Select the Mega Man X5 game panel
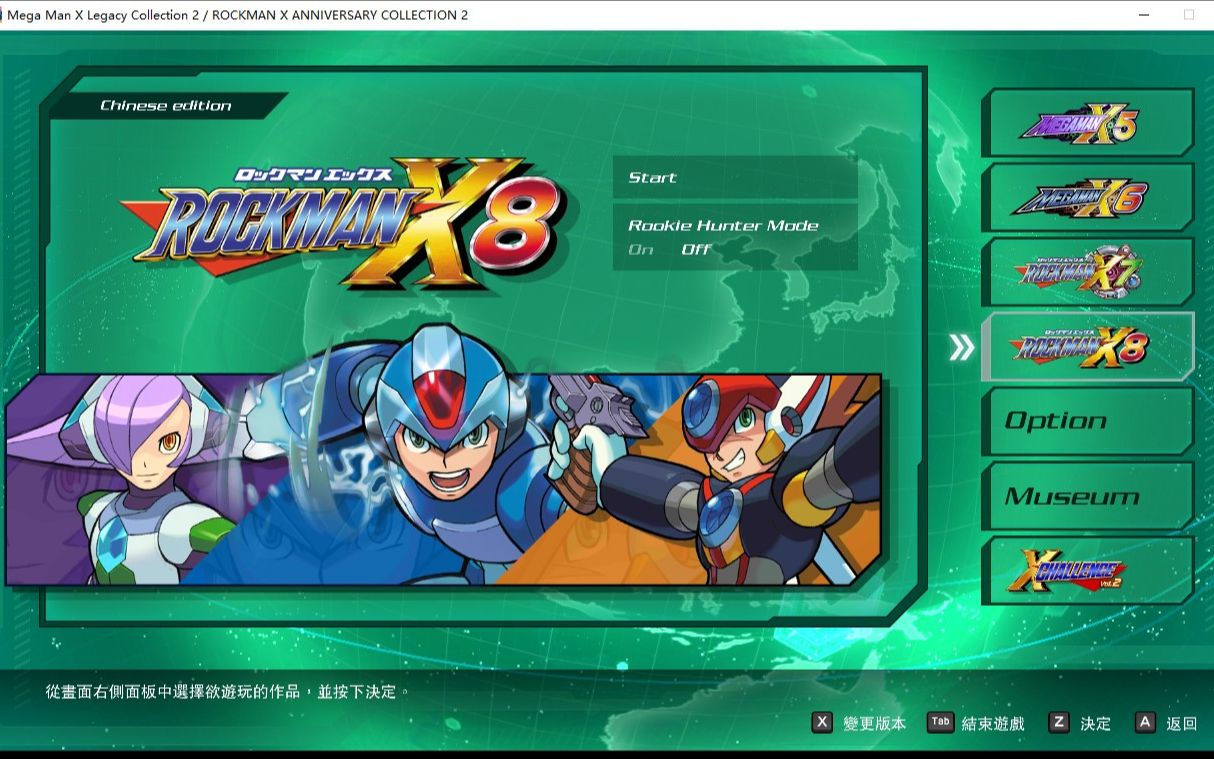This screenshot has height=759, width=1214. coord(1088,123)
